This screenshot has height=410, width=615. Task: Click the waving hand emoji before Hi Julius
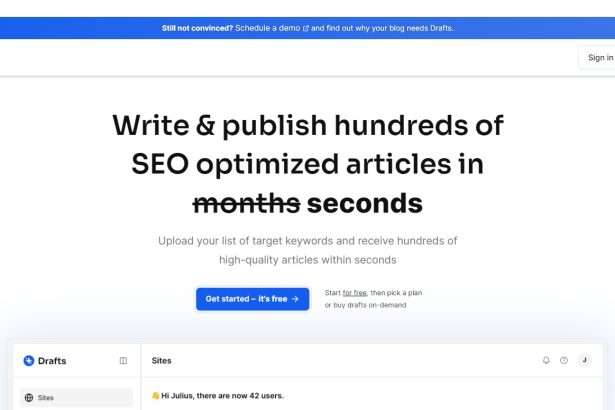click(x=155, y=395)
